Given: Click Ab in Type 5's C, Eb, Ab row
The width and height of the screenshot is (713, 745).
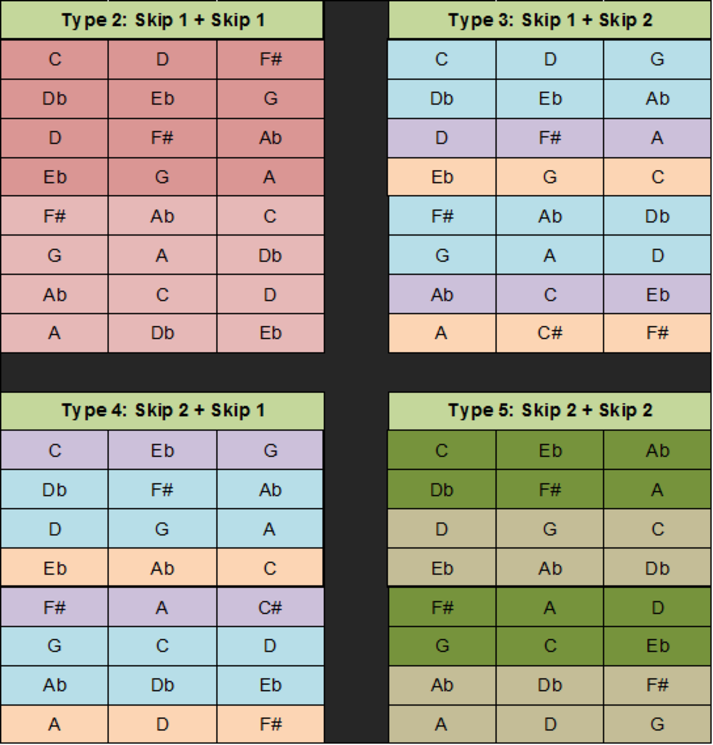Looking at the screenshot, I should pyautogui.click(x=657, y=450).
